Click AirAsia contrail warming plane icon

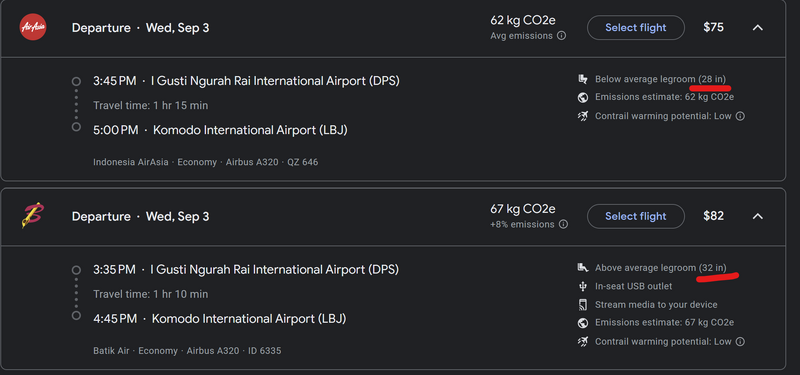[x=583, y=116]
